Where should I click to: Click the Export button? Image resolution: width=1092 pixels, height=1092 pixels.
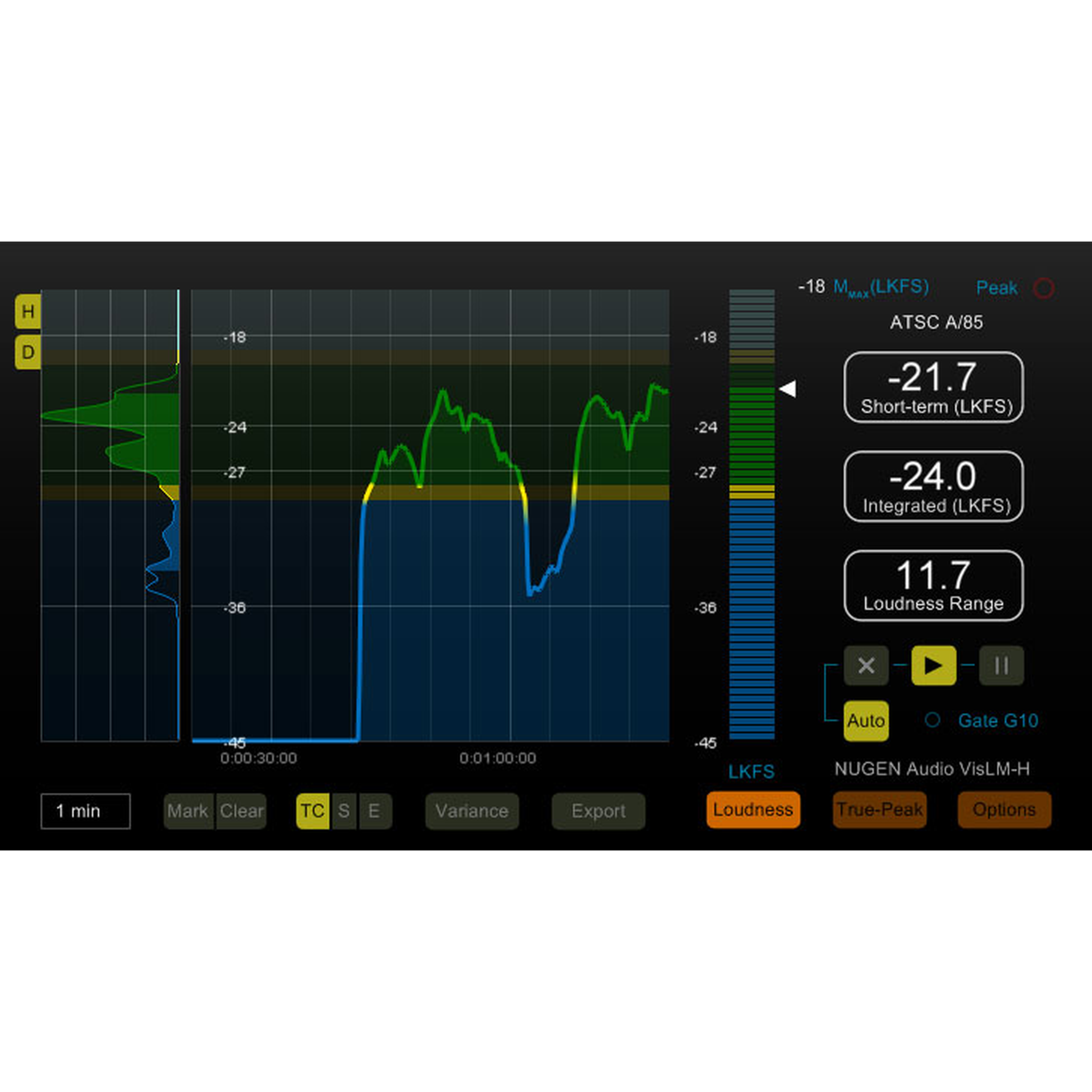(x=598, y=811)
